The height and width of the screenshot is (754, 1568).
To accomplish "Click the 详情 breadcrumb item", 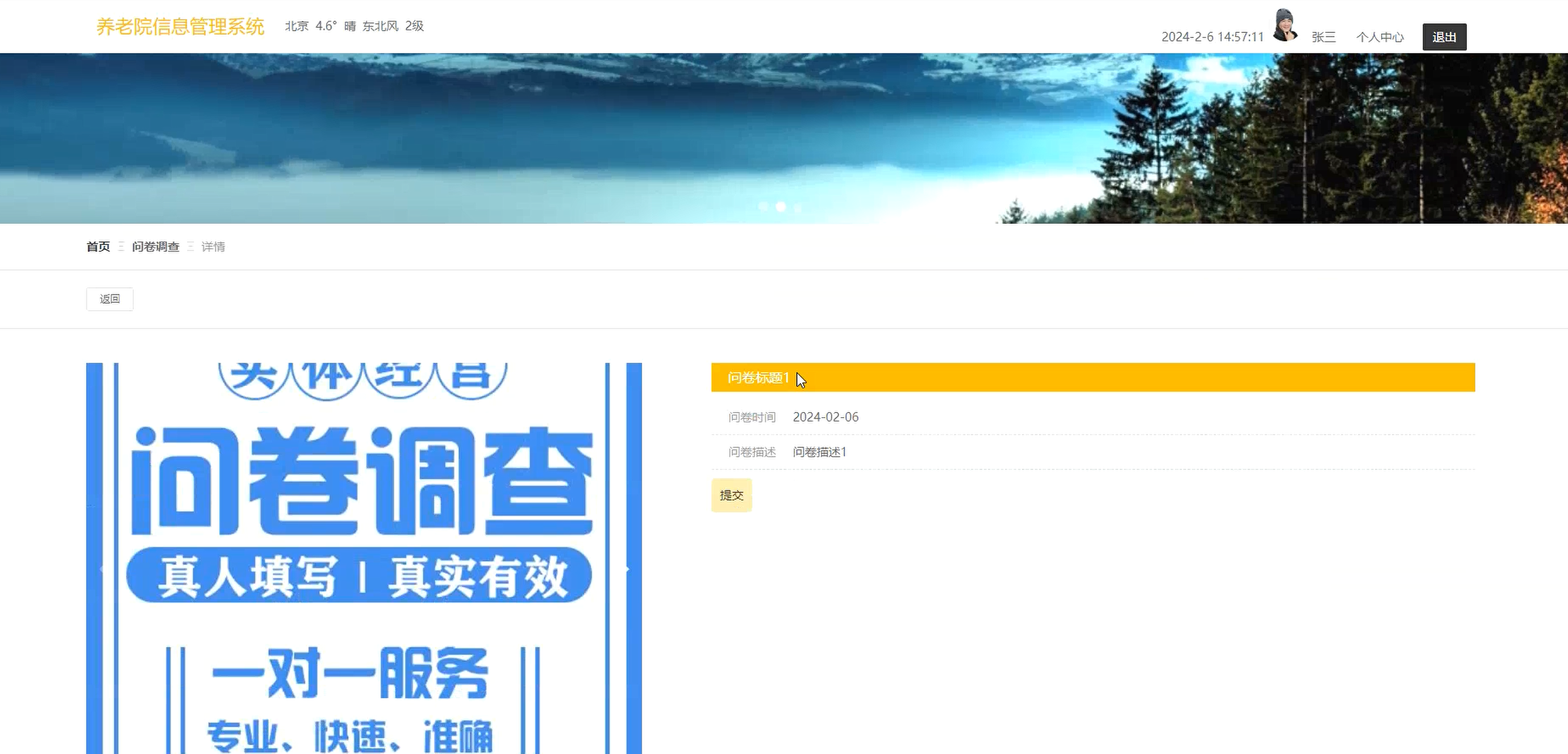I will pyautogui.click(x=213, y=247).
